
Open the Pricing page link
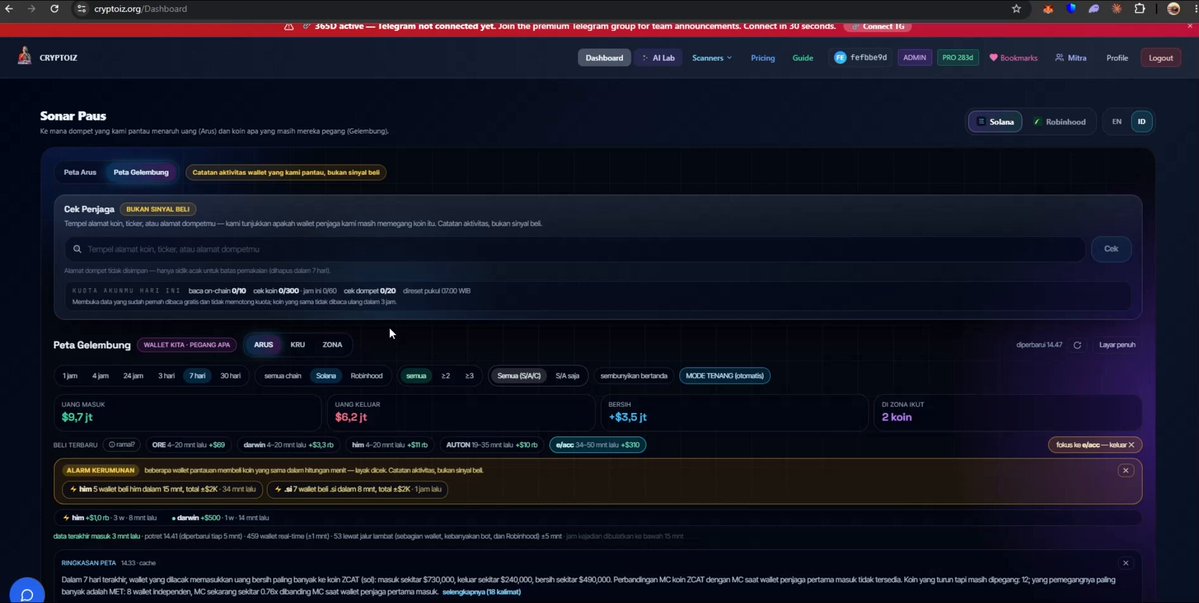[x=762, y=58]
